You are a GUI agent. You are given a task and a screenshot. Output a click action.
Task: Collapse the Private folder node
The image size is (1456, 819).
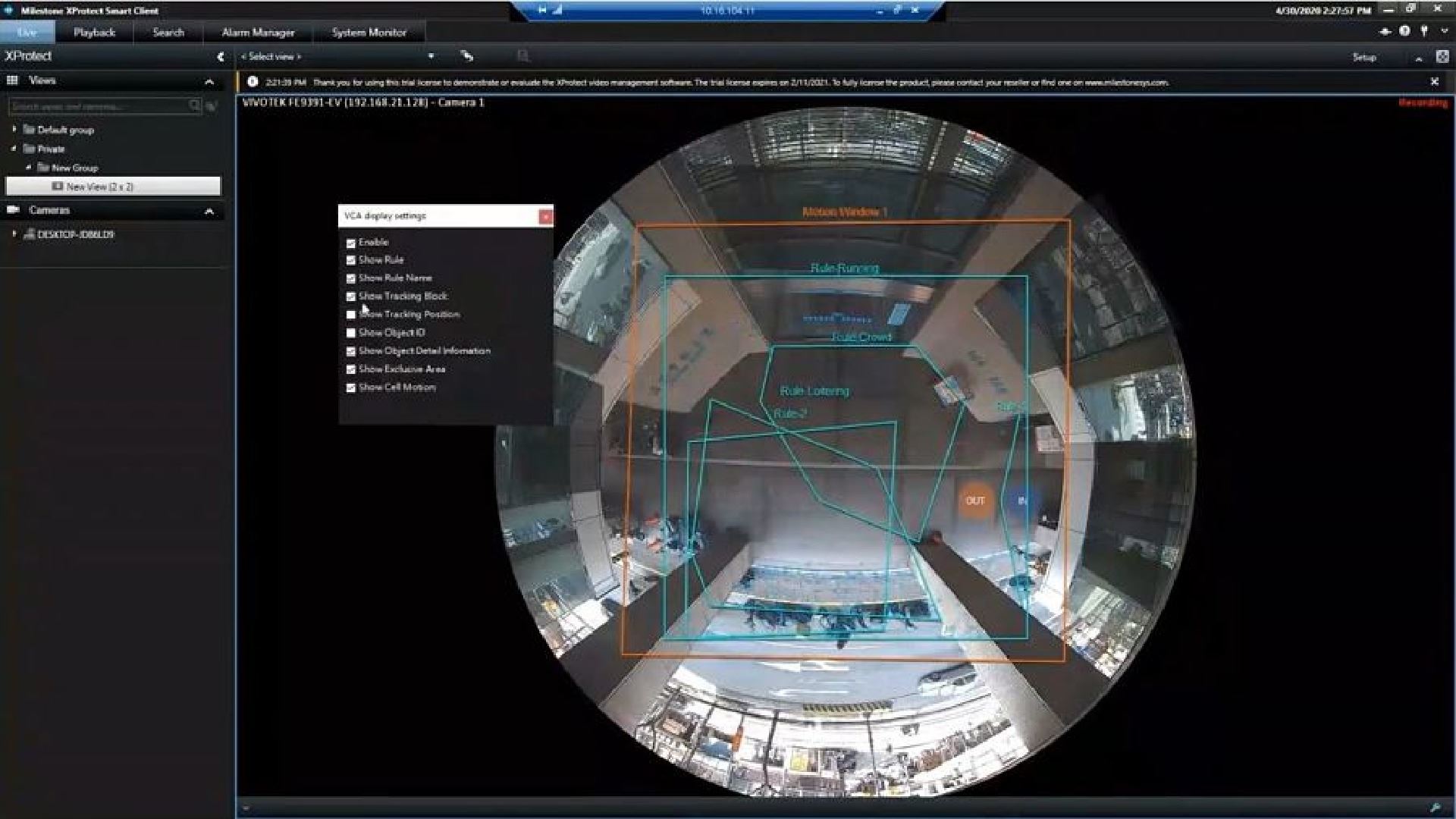[x=14, y=149]
